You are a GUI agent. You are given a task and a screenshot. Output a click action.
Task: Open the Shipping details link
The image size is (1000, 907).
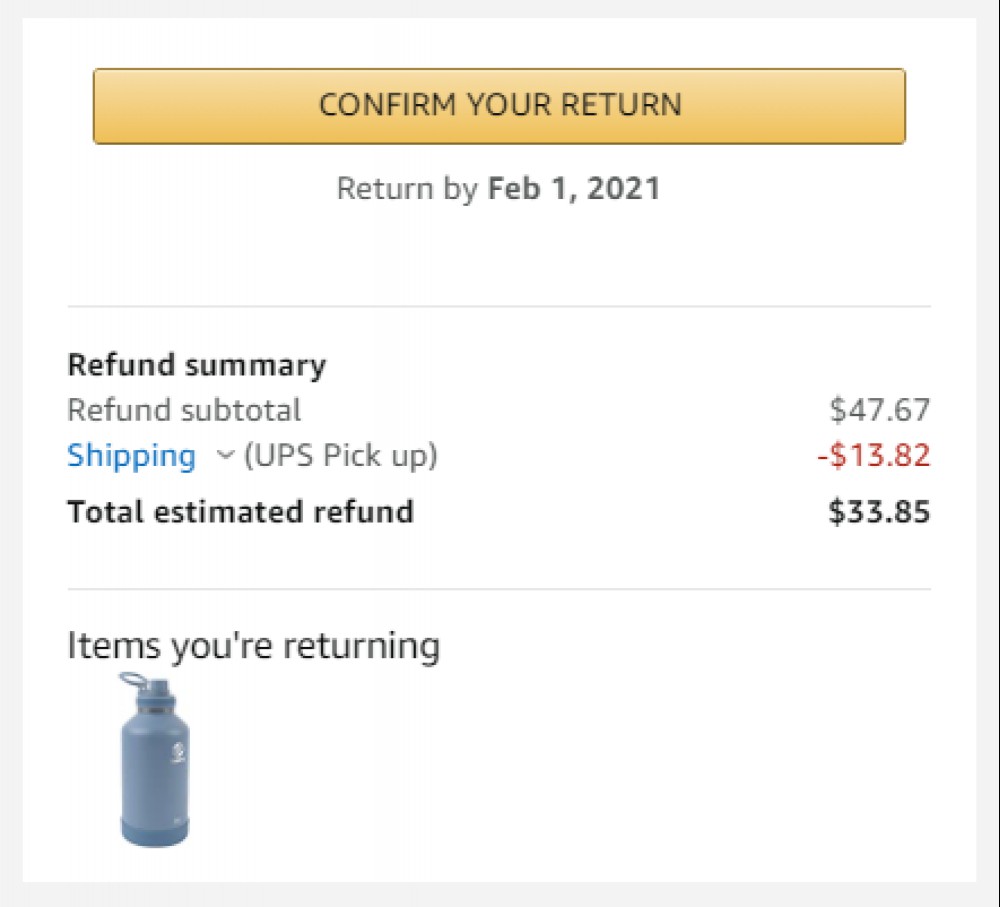pyautogui.click(x=131, y=456)
